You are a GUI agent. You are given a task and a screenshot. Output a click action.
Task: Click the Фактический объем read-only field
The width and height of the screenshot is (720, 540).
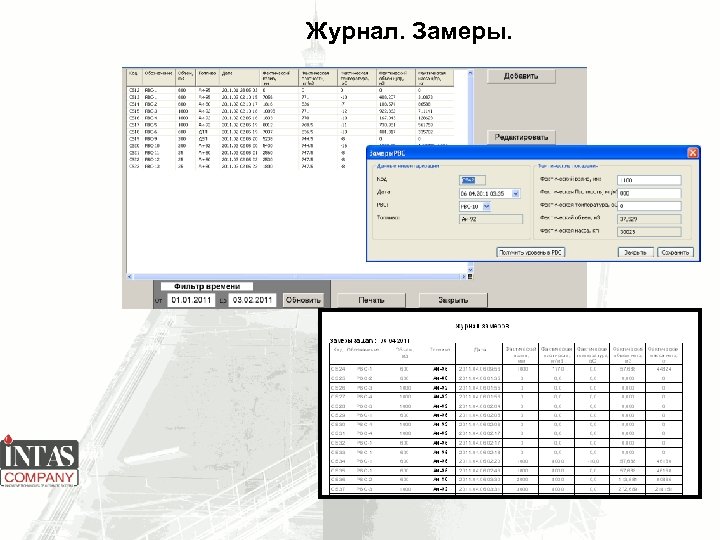pyautogui.click(x=649, y=219)
